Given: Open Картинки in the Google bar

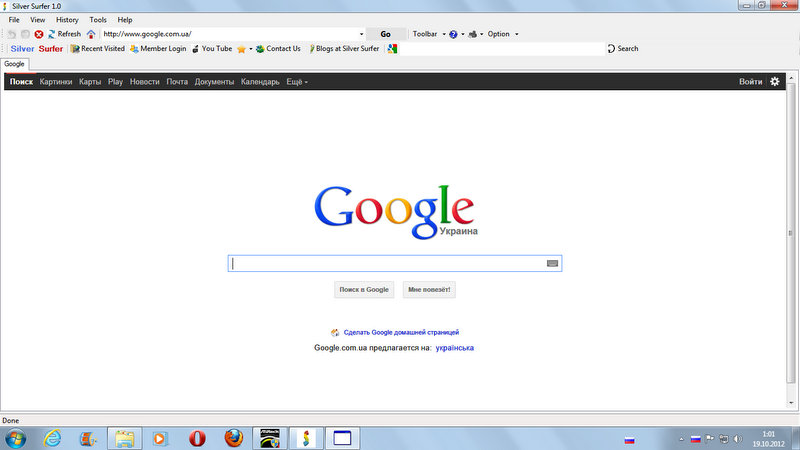Looking at the screenshot, I should 56,82.
